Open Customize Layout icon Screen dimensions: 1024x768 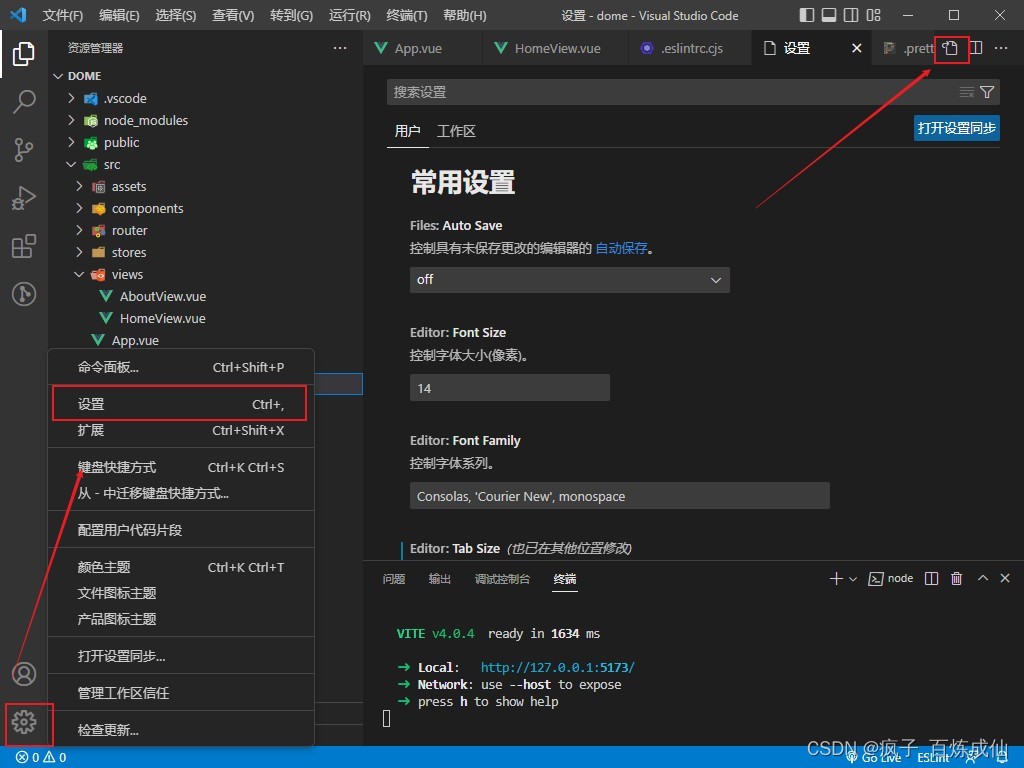click(873, 15)
